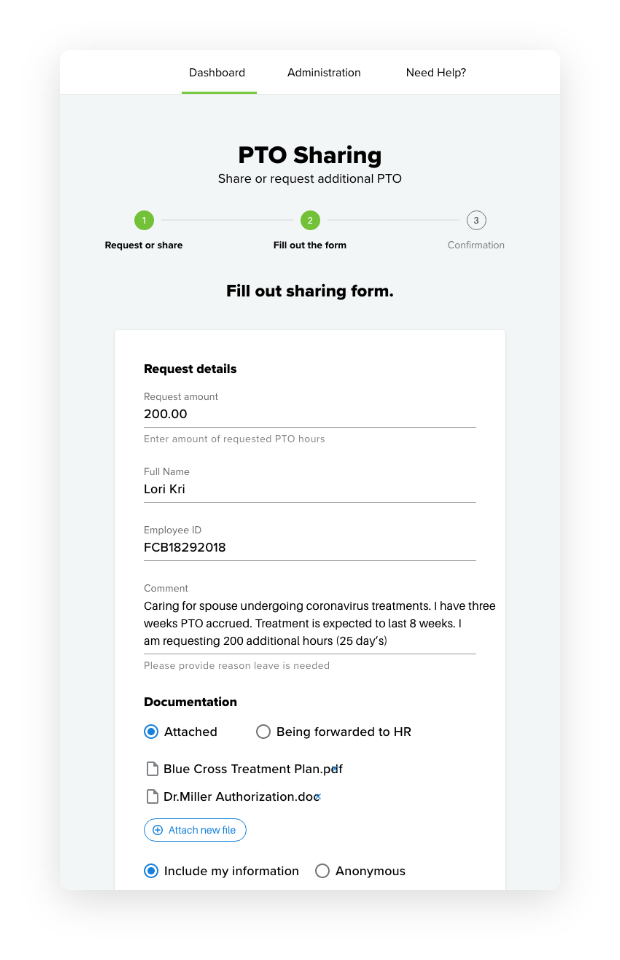This screenshot has height=960, width=620.
Task: Click the plus icon inside Attach new file
Action: pos(159,830)
